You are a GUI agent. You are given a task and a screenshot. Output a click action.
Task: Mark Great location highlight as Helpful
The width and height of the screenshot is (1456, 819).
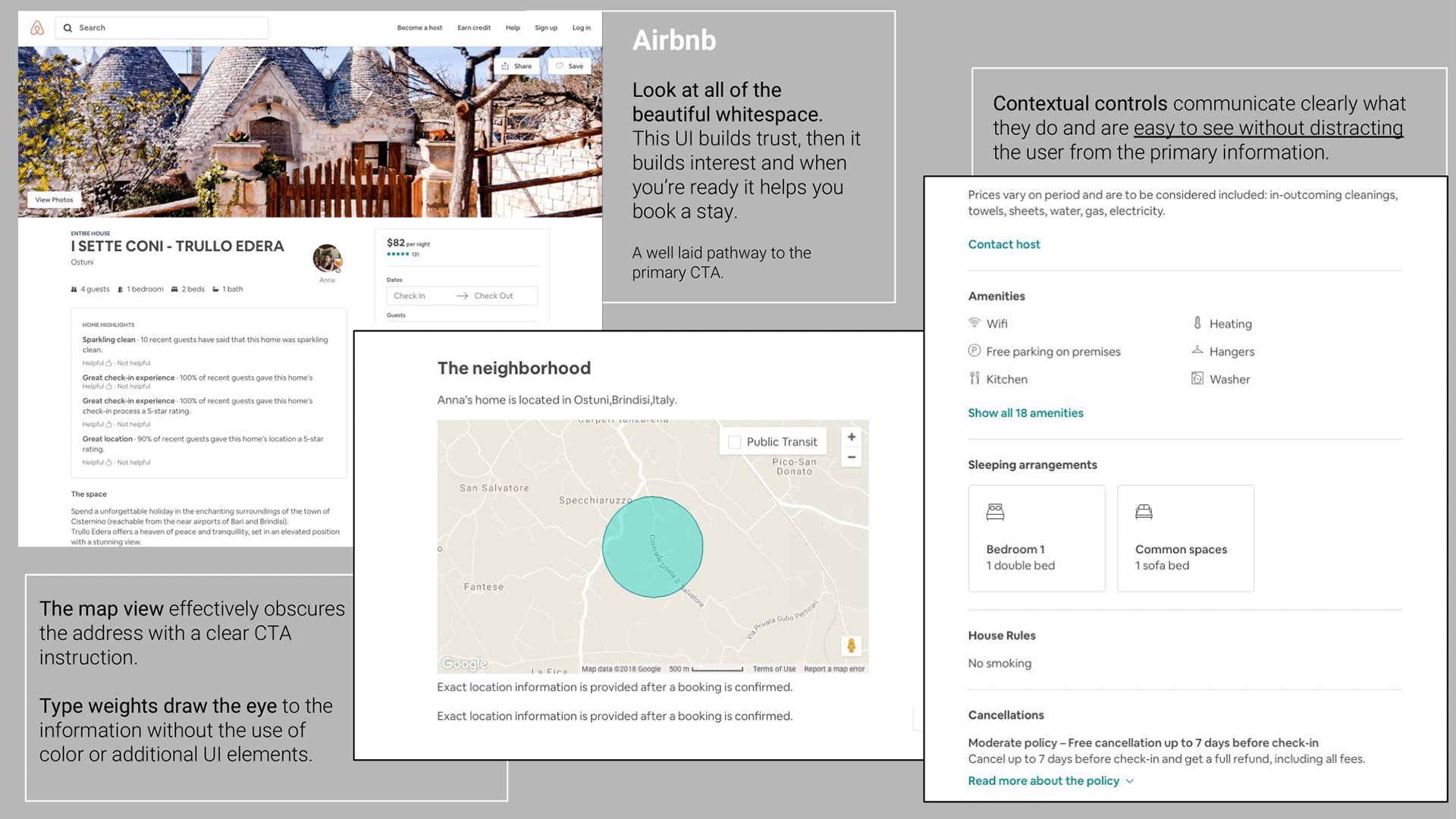click(x=97, y=463)
